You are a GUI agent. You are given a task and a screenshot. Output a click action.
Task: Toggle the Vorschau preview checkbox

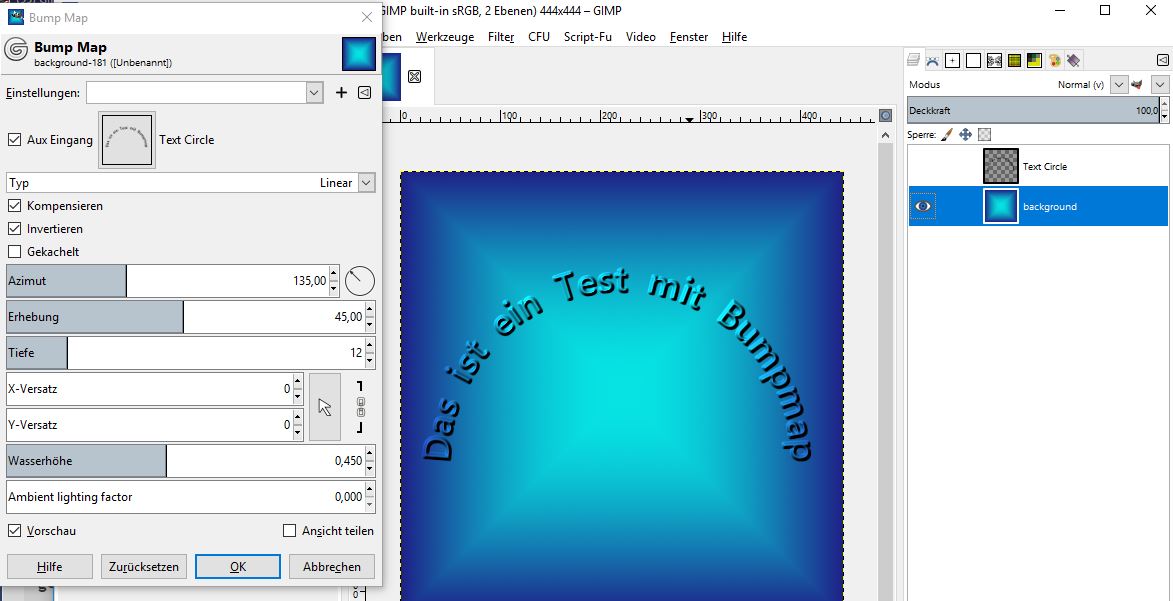coord(14,531)
